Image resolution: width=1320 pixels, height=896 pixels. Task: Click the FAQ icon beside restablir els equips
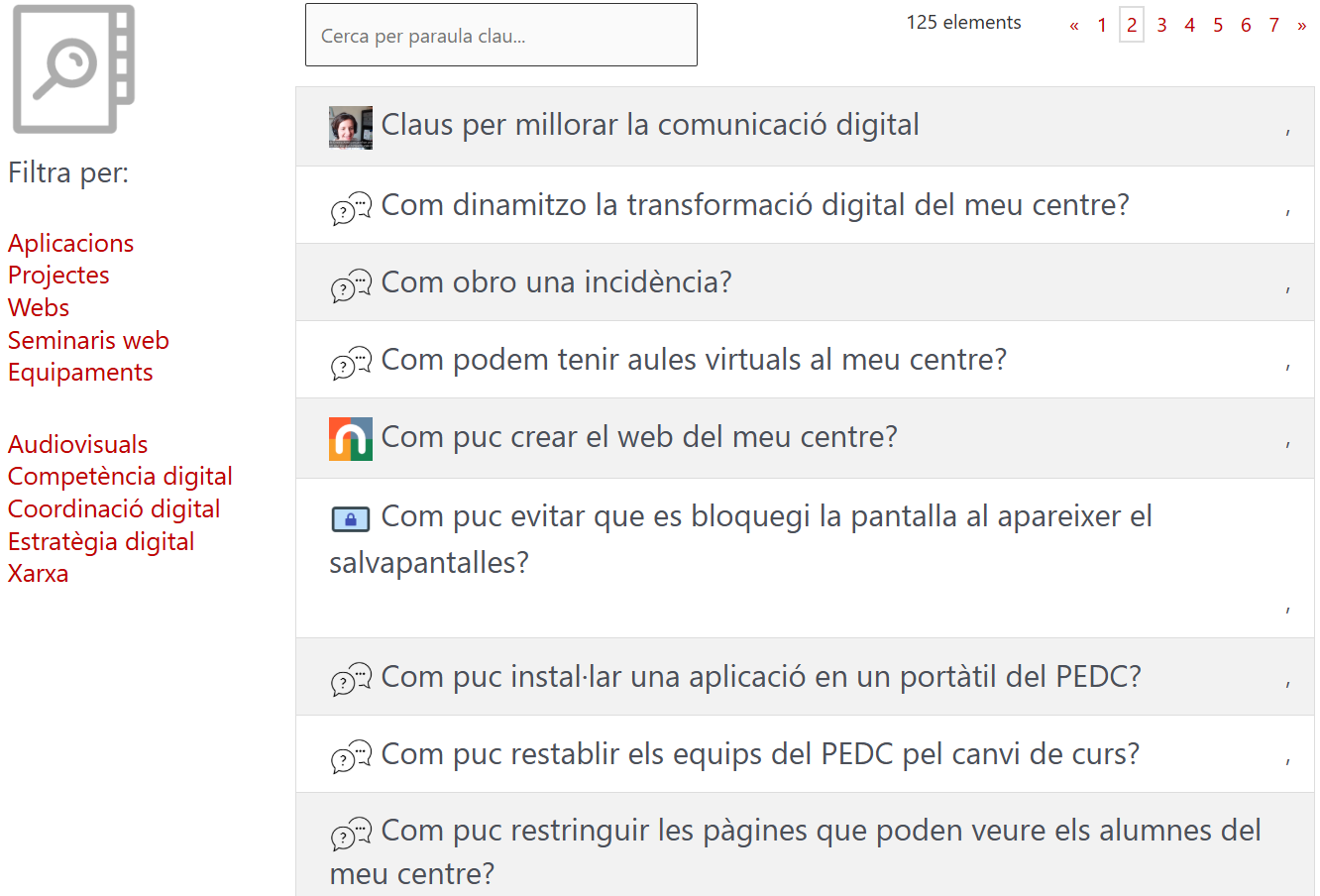[351, 756]
